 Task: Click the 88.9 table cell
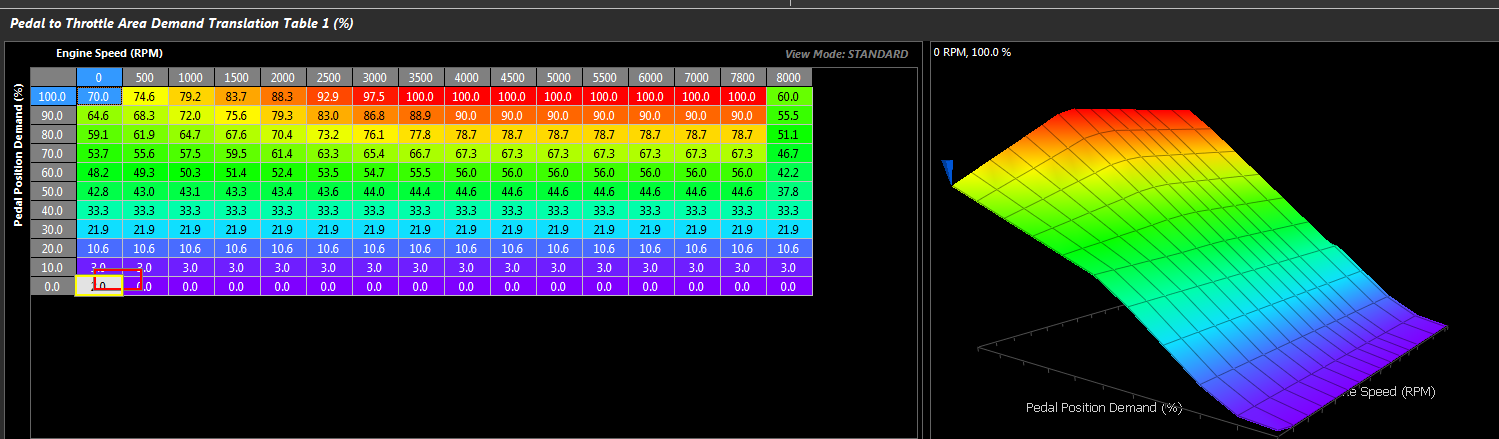point(421,116)
